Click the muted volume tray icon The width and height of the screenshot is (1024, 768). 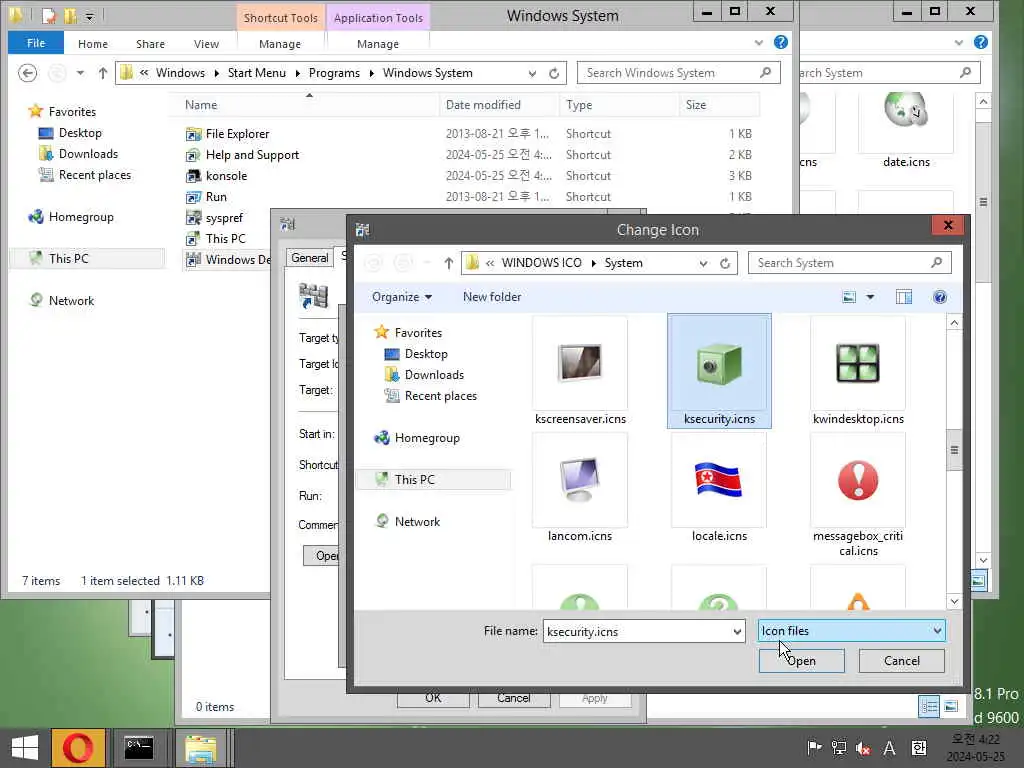[x=863, y=748]
